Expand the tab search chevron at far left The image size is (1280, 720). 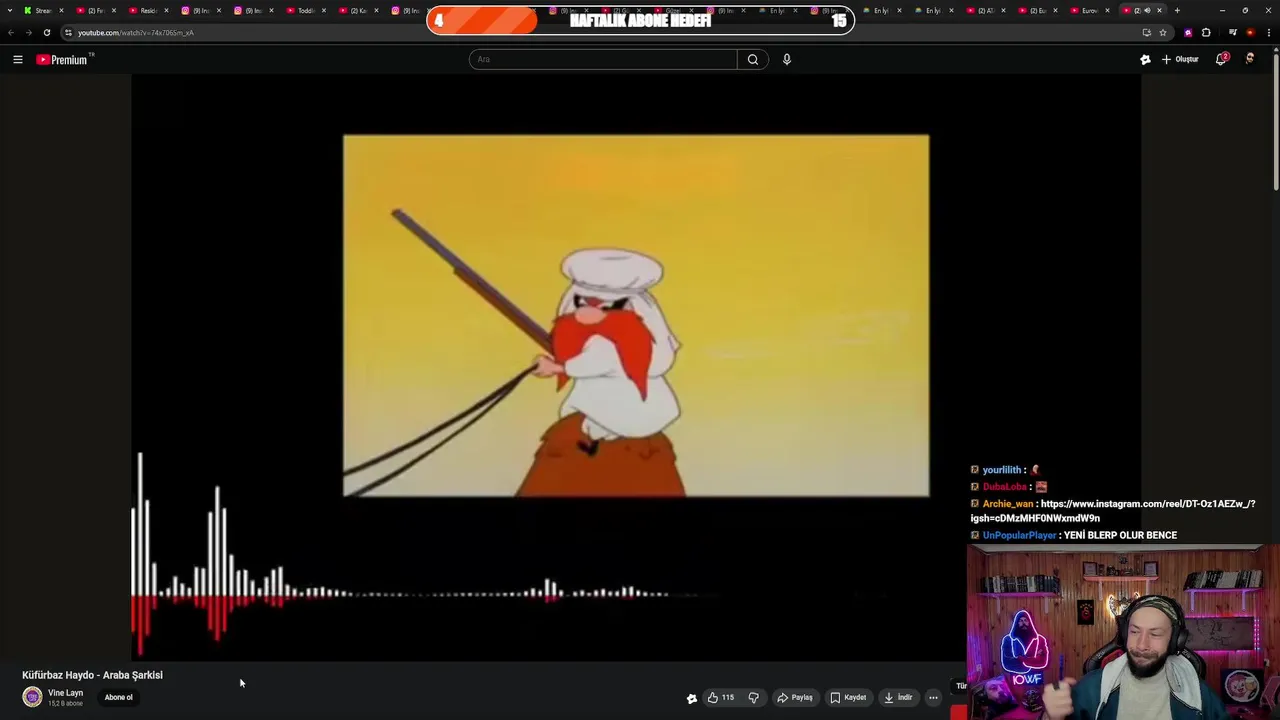(9, 10)
